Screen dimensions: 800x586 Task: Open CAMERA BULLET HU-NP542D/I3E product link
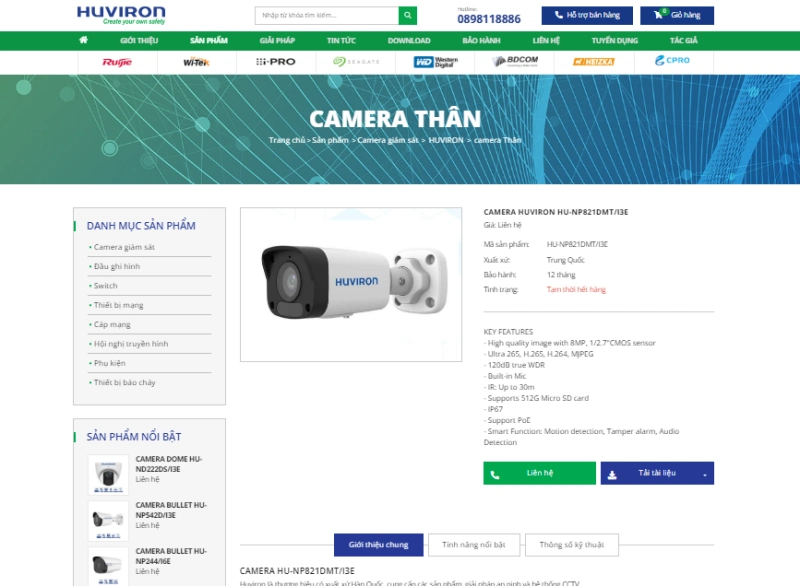pyautogui.click(x=171, y=510)
